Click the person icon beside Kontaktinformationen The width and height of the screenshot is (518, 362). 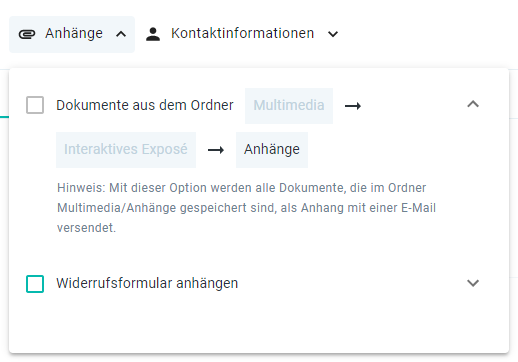click(x=153, y=34)
